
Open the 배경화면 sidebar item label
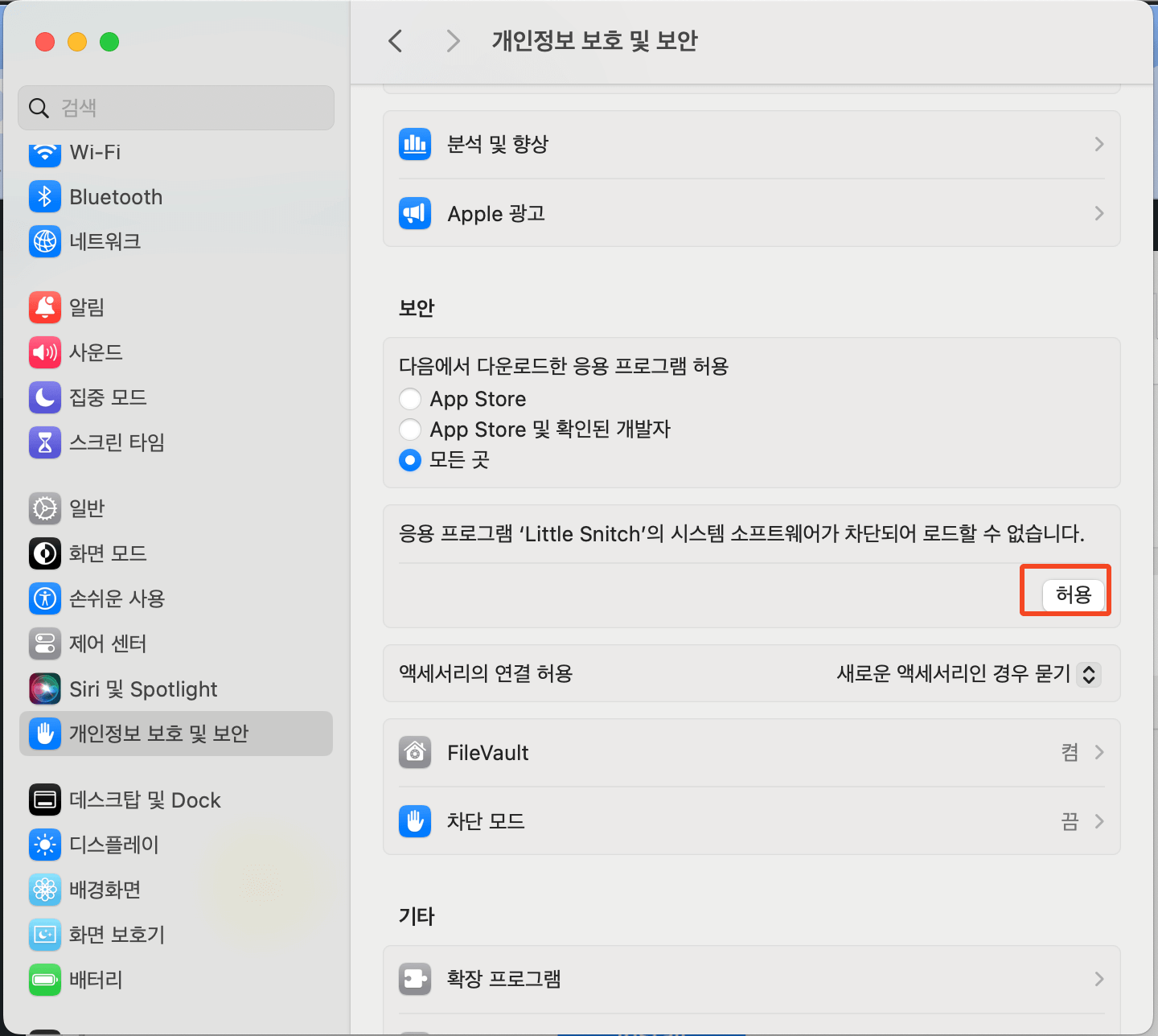pyautogui.click(x=105, y=890)
